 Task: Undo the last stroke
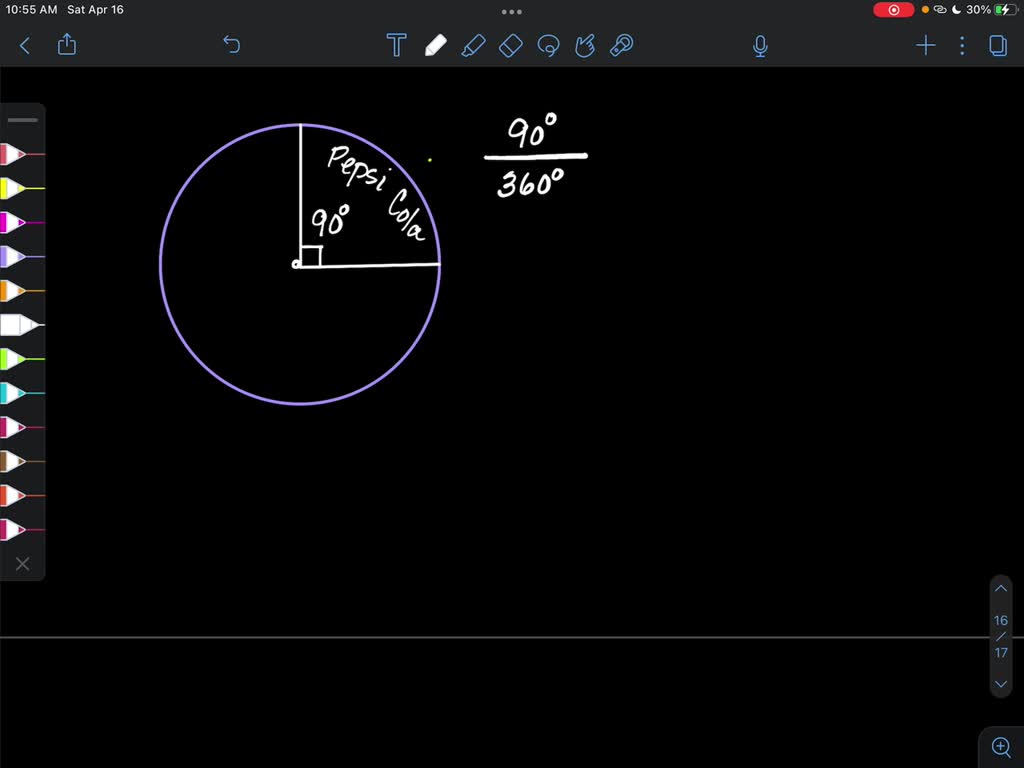click(x=231, y=44)
